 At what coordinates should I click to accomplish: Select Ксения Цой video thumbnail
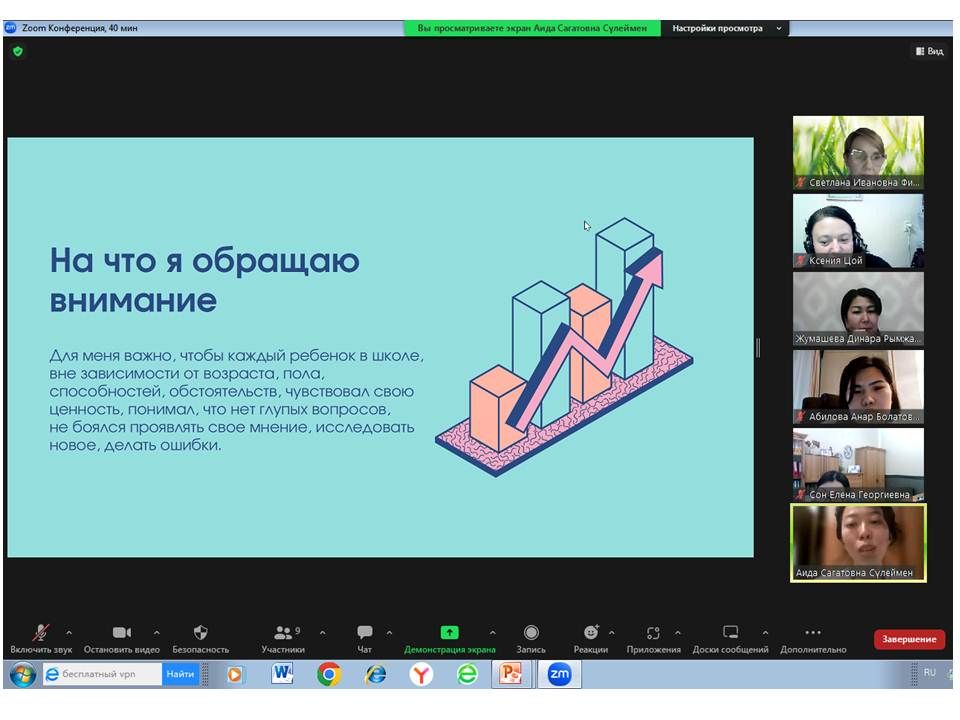tap(858, 231)
